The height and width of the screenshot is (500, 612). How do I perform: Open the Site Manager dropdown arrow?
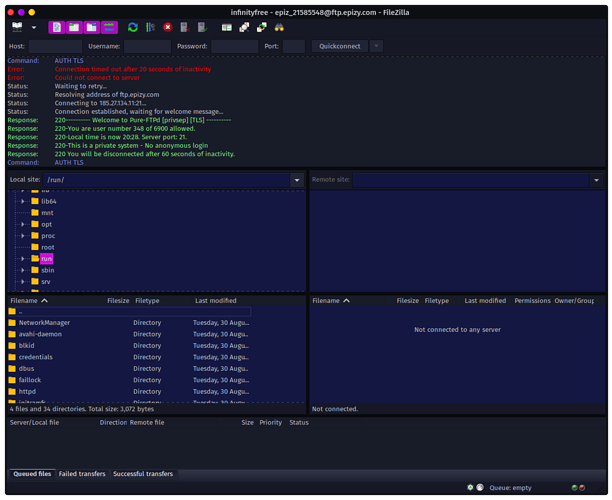click(x=34, y=27)
